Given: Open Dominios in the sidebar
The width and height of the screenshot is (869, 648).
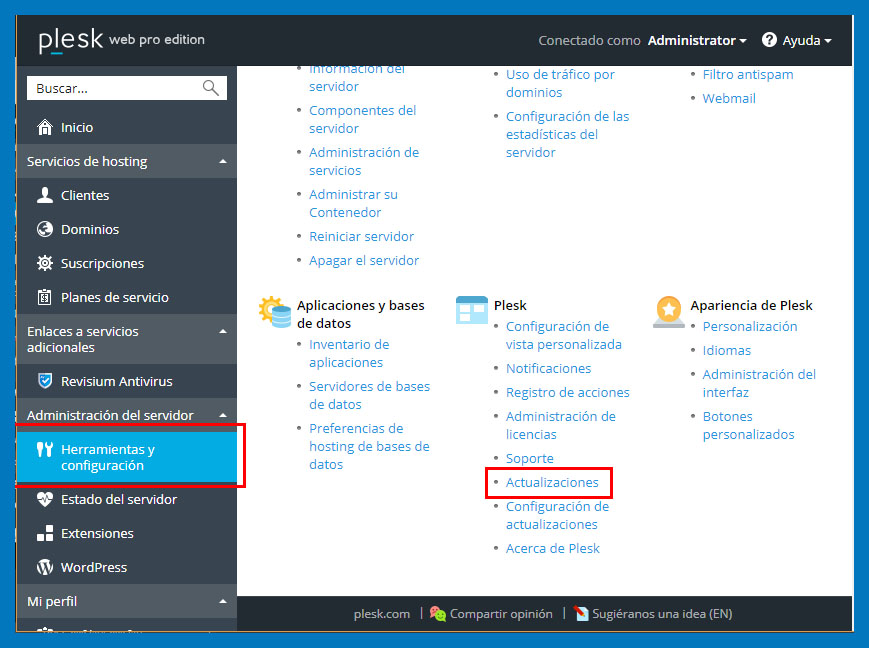Looking at the screenshot, I should (127, 229).
